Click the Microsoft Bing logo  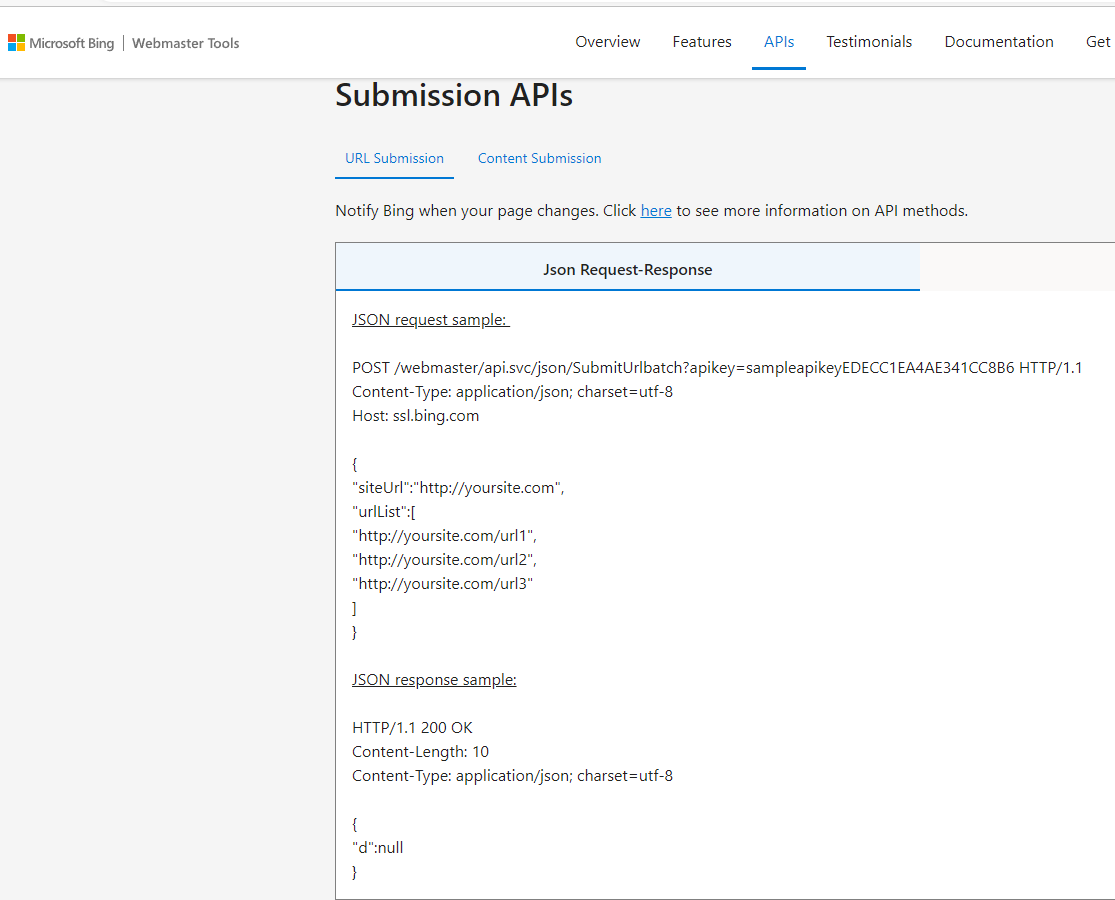click(61, 43)
